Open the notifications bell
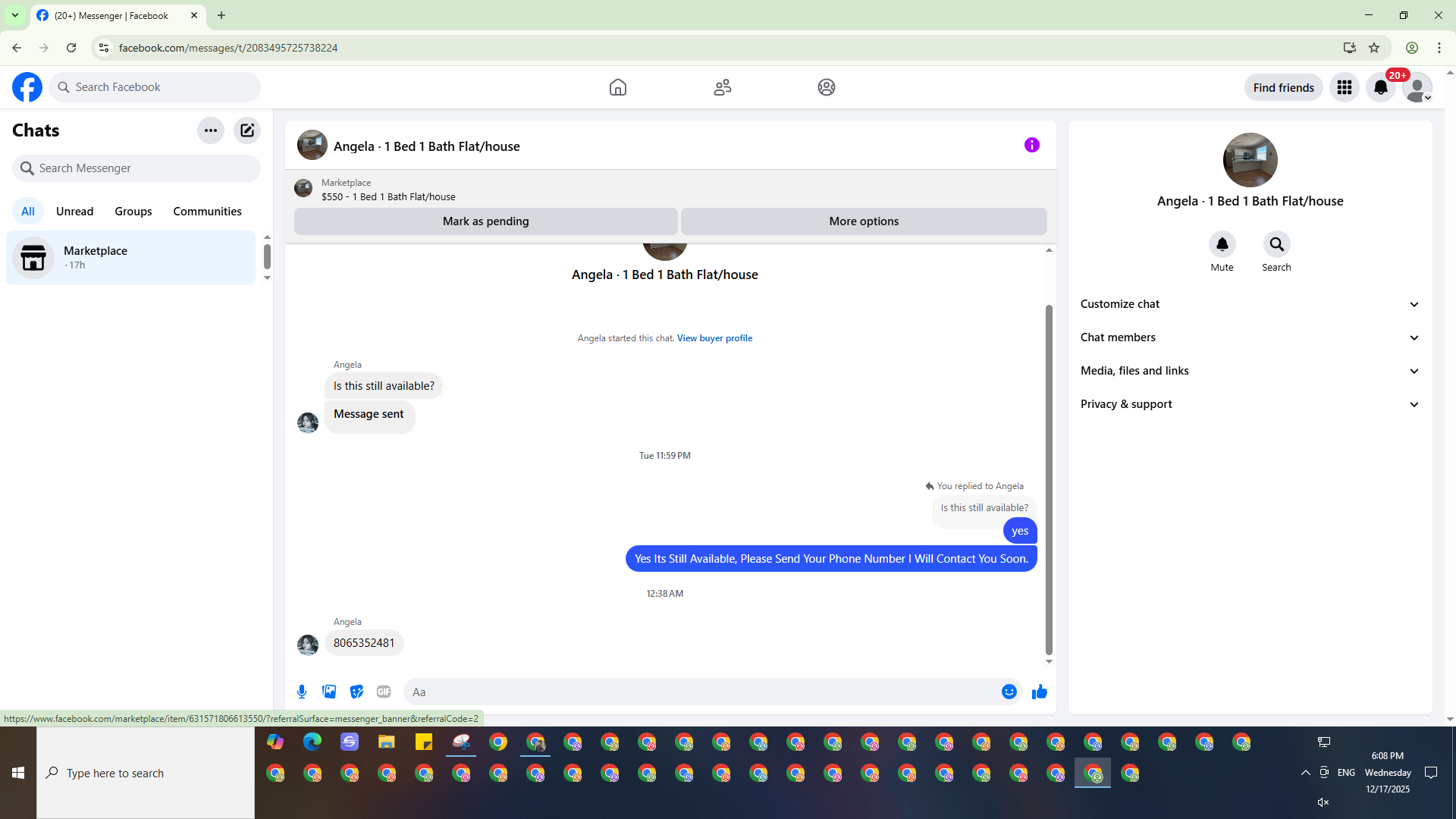The width and height of the screenshot is (1456, 819). point(1380,87)
